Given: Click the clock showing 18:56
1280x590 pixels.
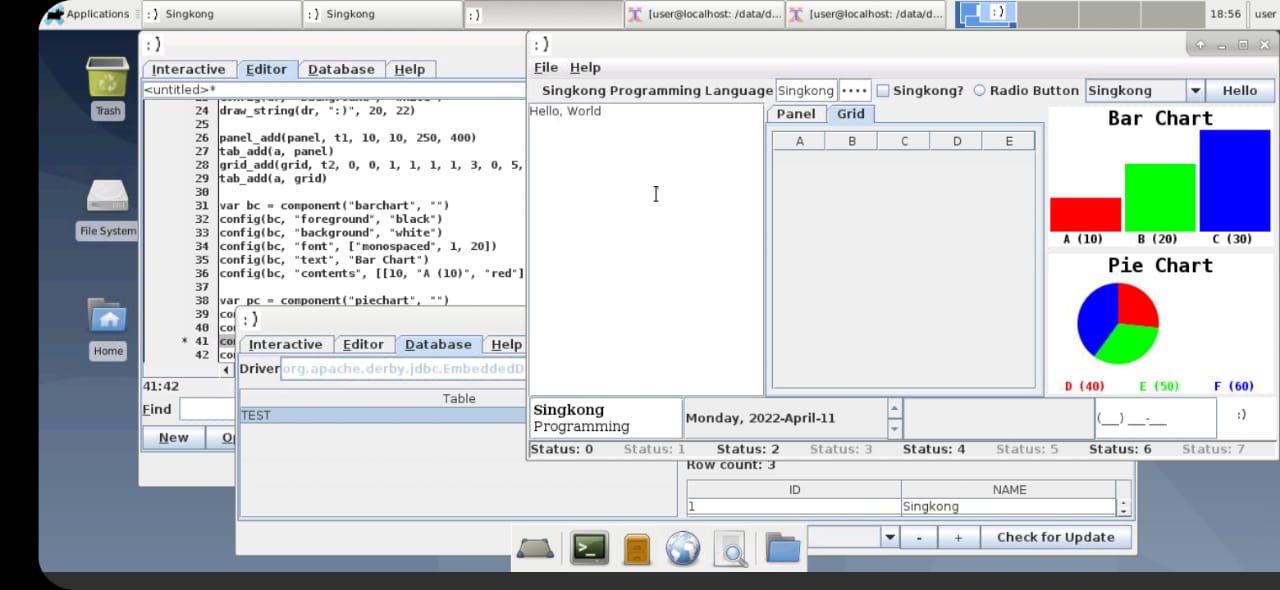Looking at the screenshot, I should tap(1225, 14).
